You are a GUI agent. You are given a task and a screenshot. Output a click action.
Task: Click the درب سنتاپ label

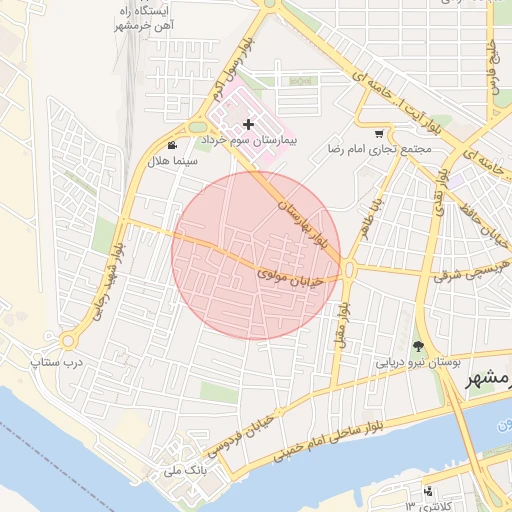(x=57, y=362)
